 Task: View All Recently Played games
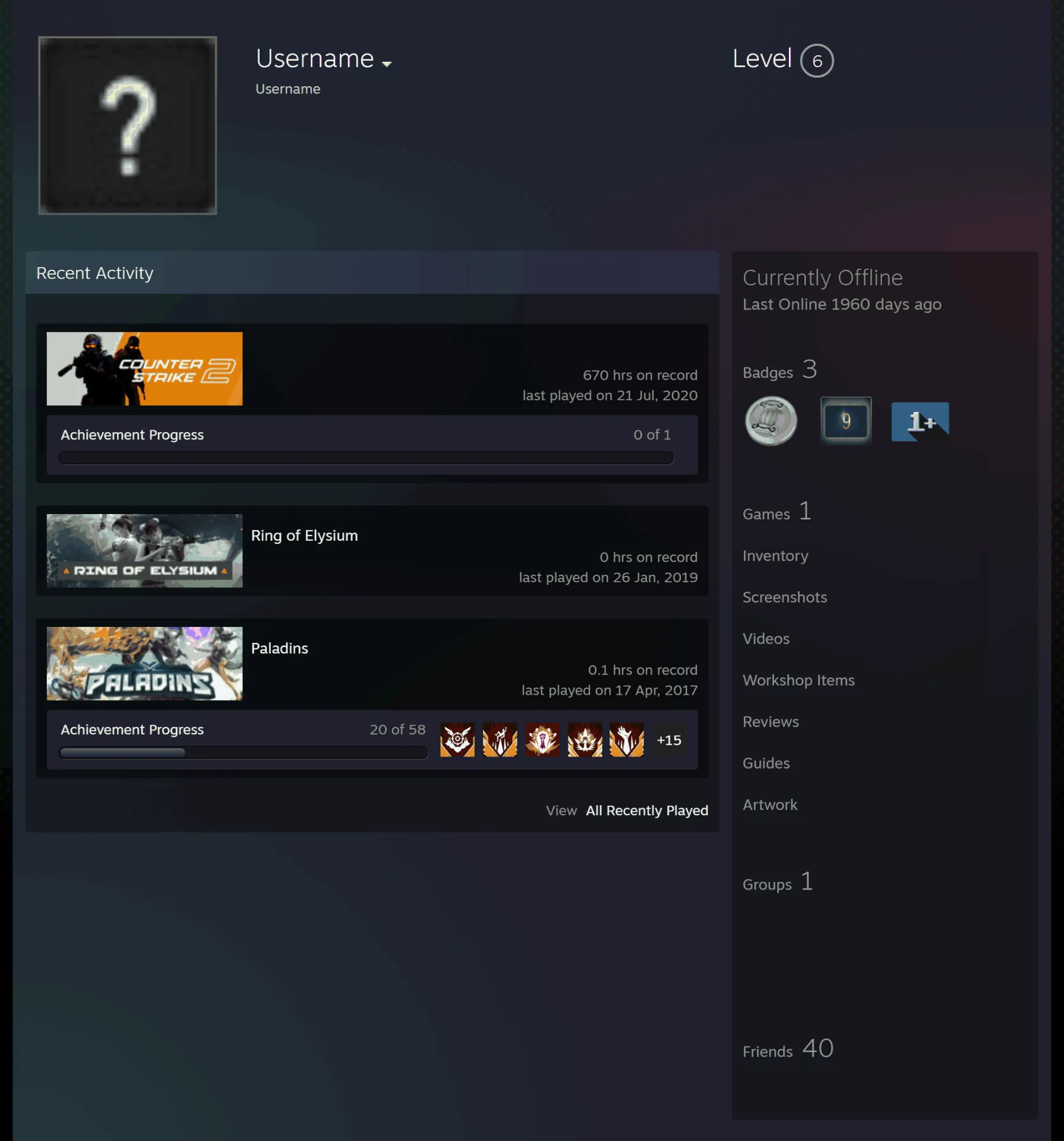(x=647, y=811)
